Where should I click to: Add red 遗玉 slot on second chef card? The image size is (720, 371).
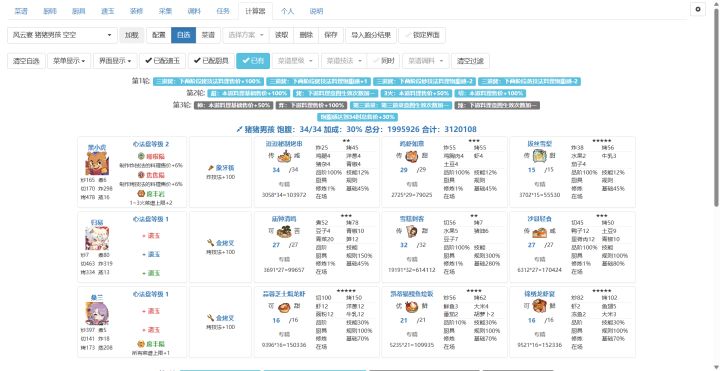pyautogui.click(x=151, y=236)
